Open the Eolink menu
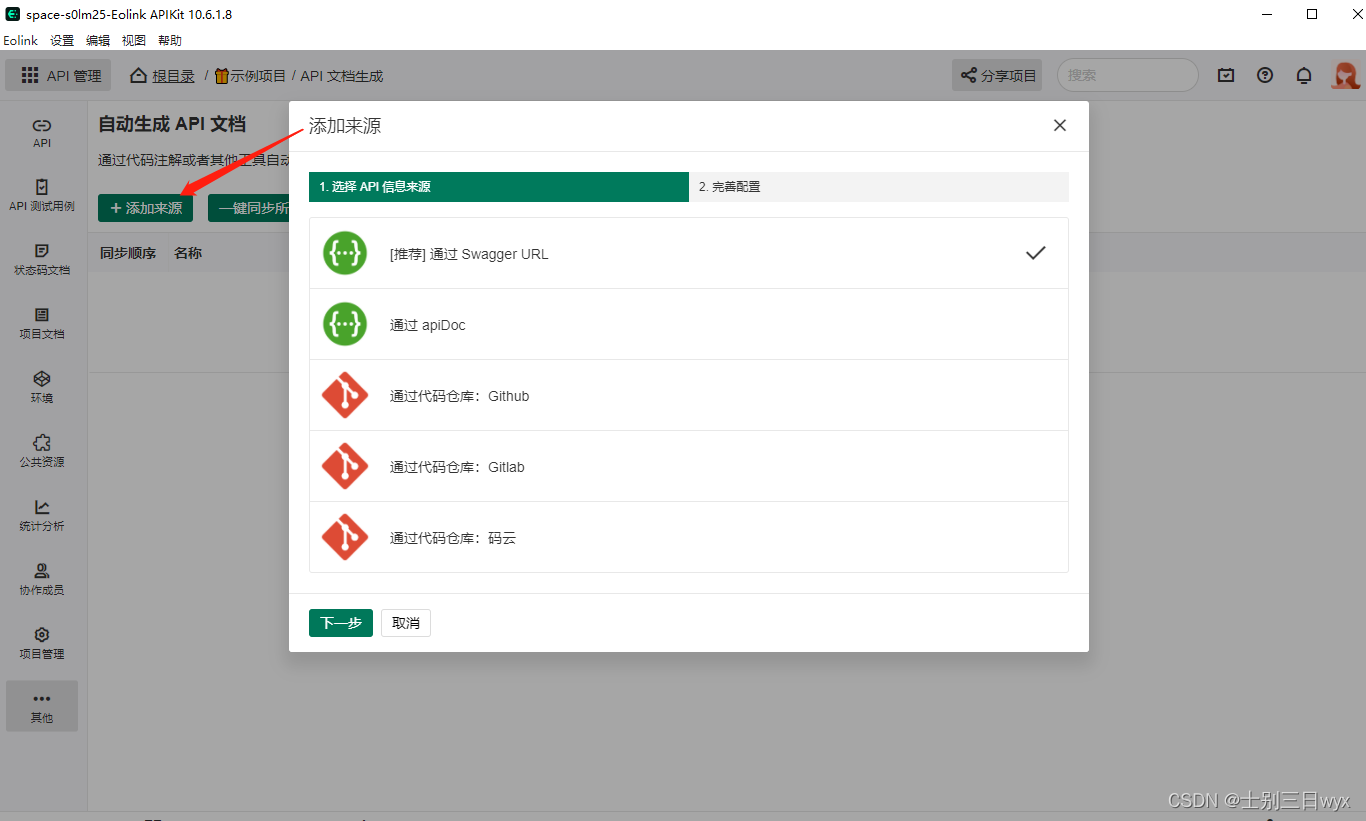The height and width of the screenshot is (821, 1366). (20, 40)
